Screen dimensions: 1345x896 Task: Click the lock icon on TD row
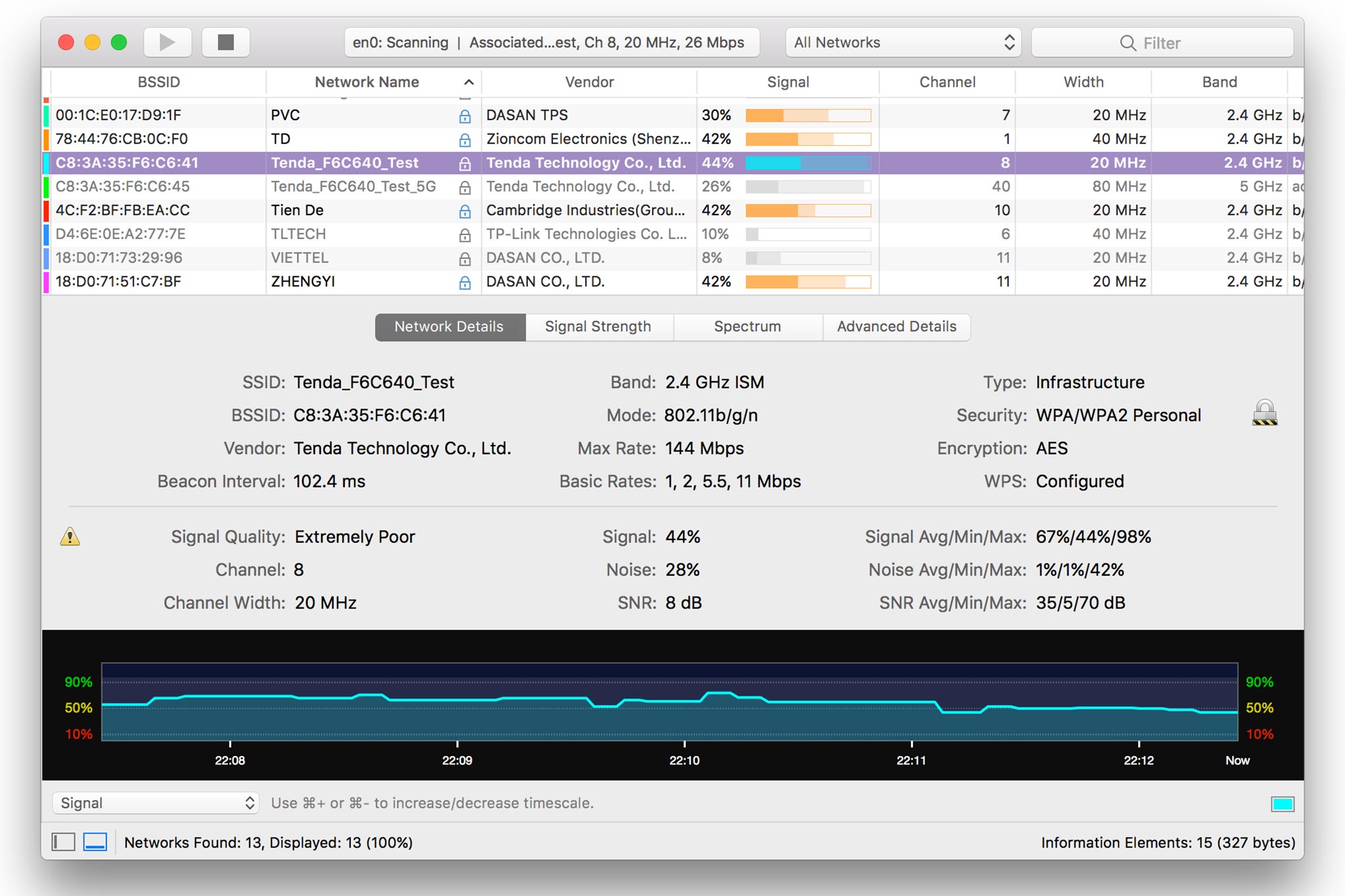coord(465,140)
